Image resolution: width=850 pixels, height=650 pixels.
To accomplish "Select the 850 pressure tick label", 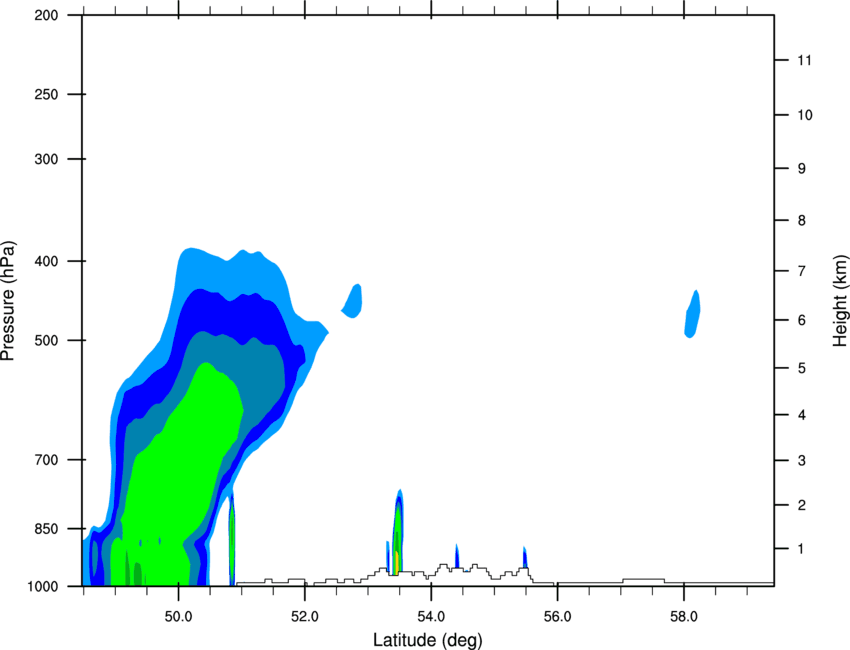I will 46,529.
